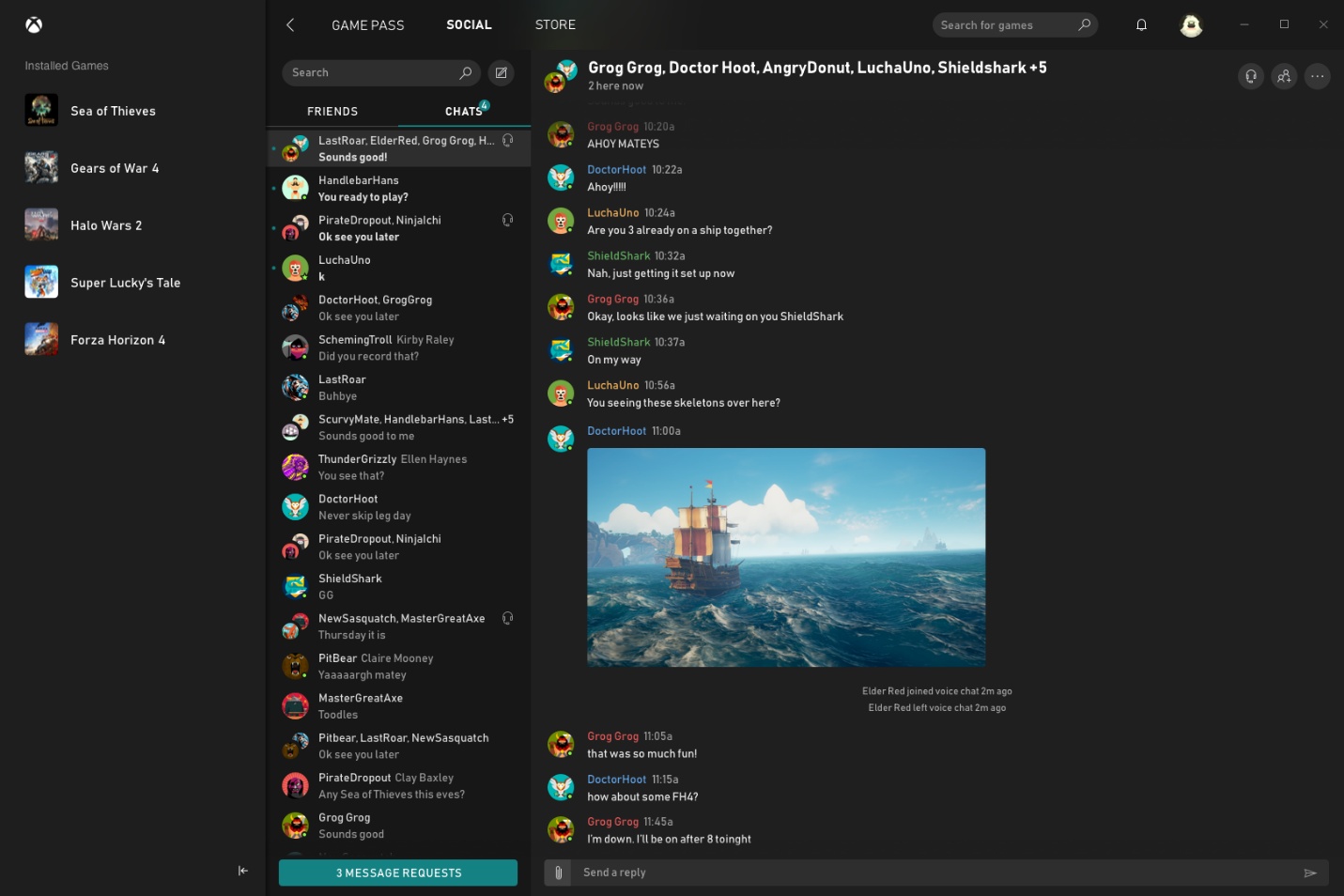Image resolution: width=1344 pixels, height=896 pixels.
Task: Launch Sea of Thieves from installed games
Action: click(112, 110)
